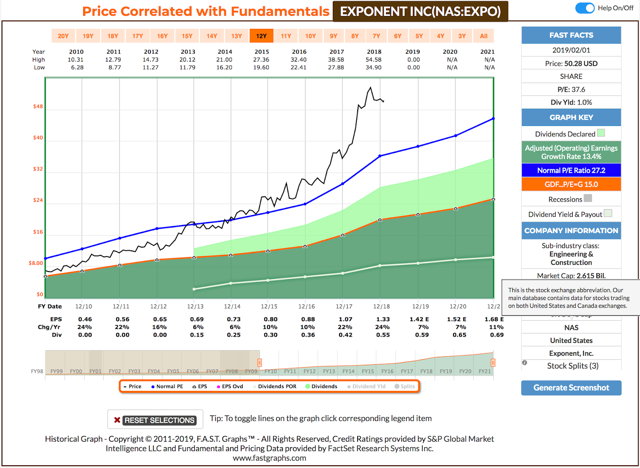
Task: View the 5Y range tab
Action: (419, 36)
